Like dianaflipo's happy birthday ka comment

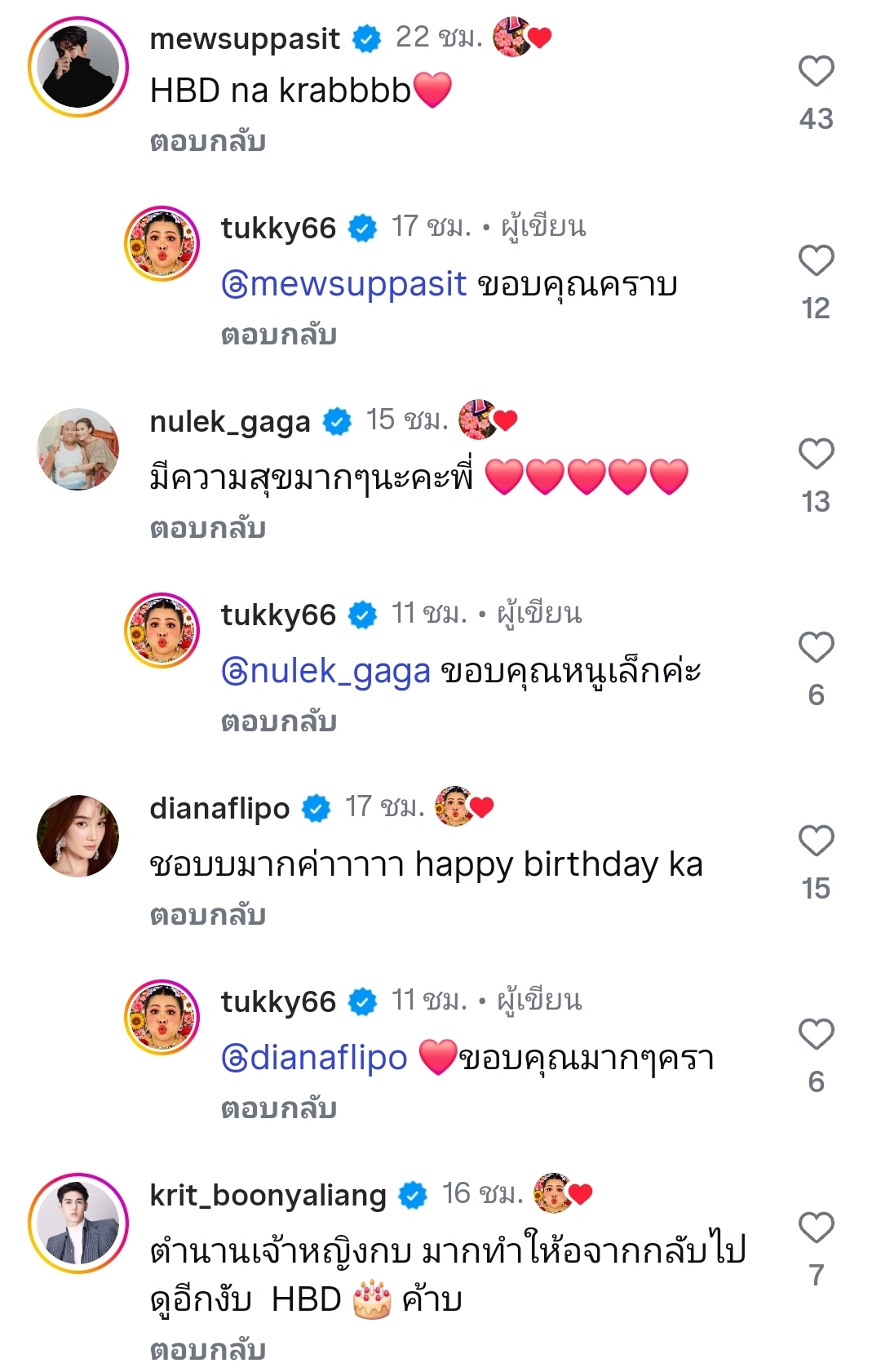[816, 841]
